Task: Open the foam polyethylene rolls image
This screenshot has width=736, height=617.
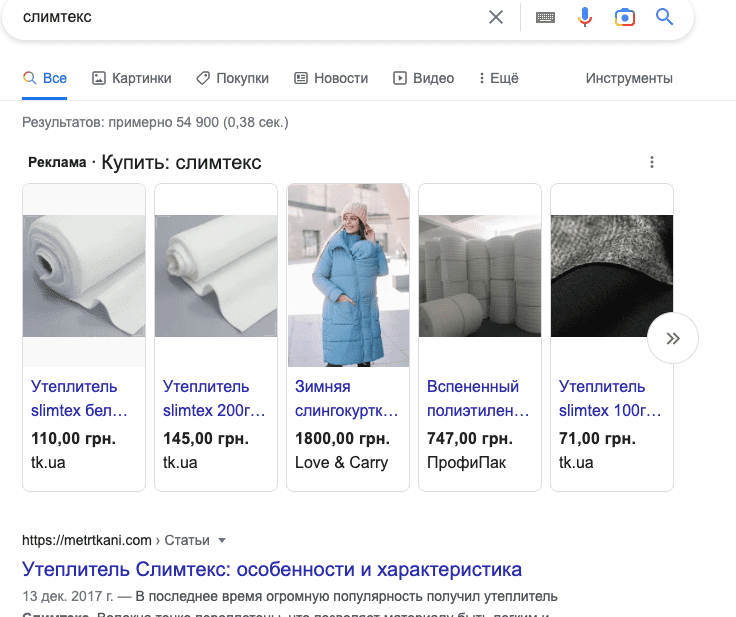Action: pos(480,276)
